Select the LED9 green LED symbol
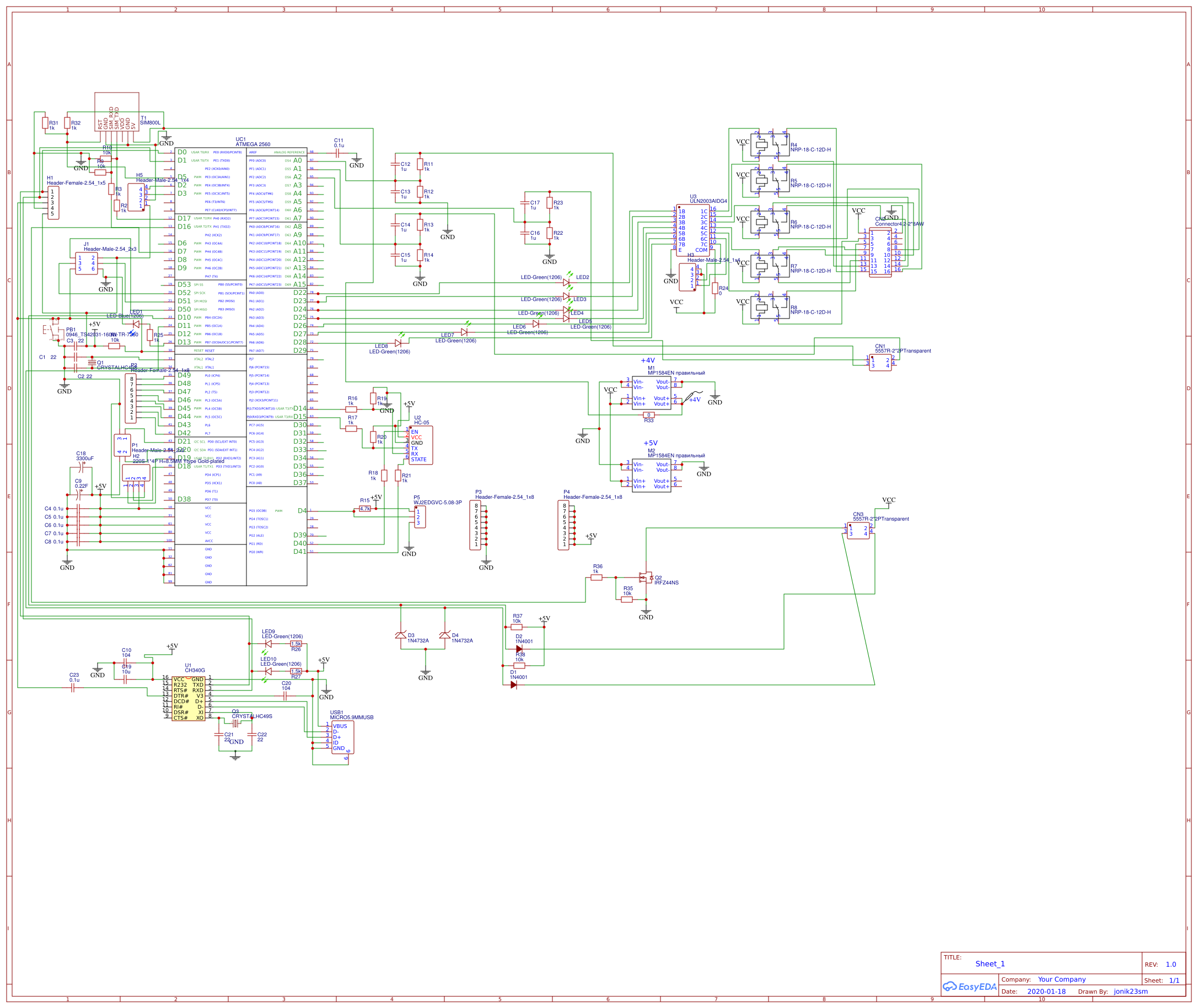Viewport: 1198px width, 1008px height. 268,644
